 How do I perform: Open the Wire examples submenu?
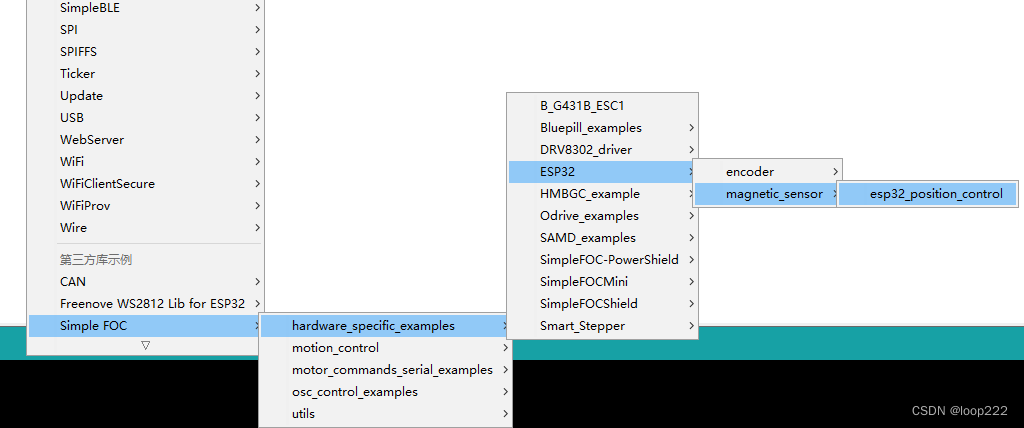[x=145, y=227]
